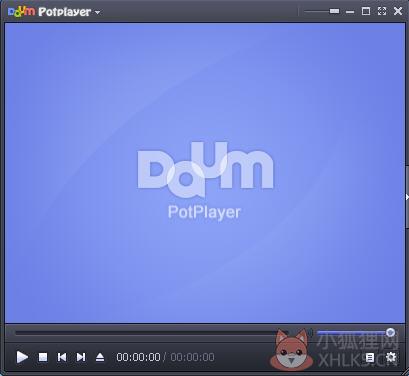Click the Daum logo in title bar
Image resolution: width=409 pixels, height=376 pixels.
pos(21,12)
